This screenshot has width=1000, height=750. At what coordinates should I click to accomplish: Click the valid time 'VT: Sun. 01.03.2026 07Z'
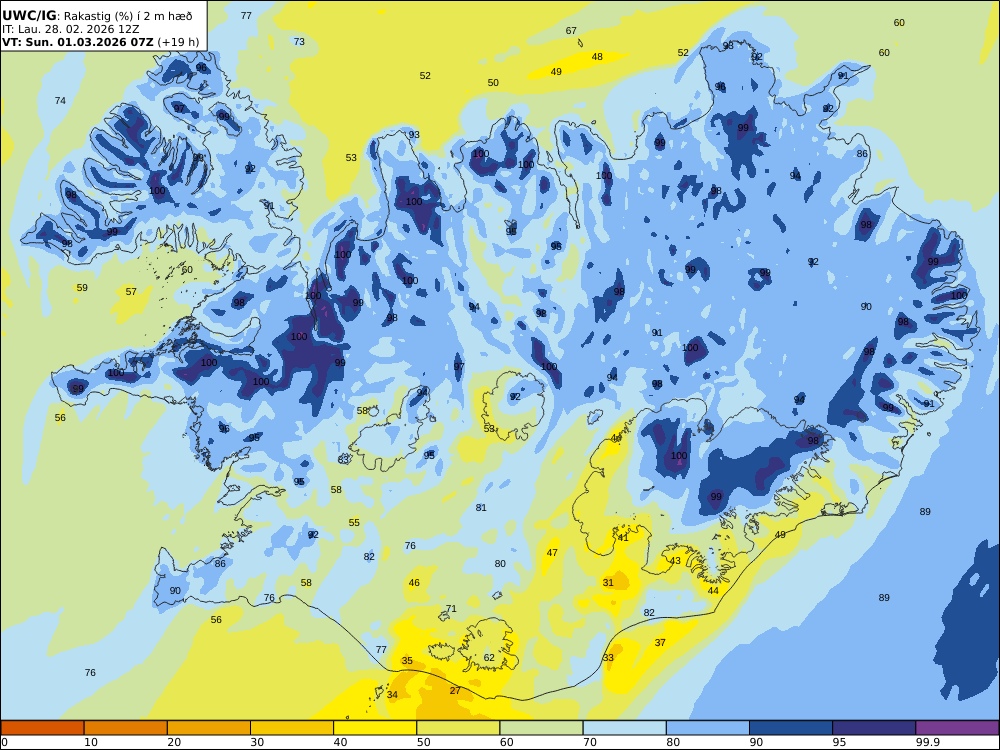click(x=78, y=42)
